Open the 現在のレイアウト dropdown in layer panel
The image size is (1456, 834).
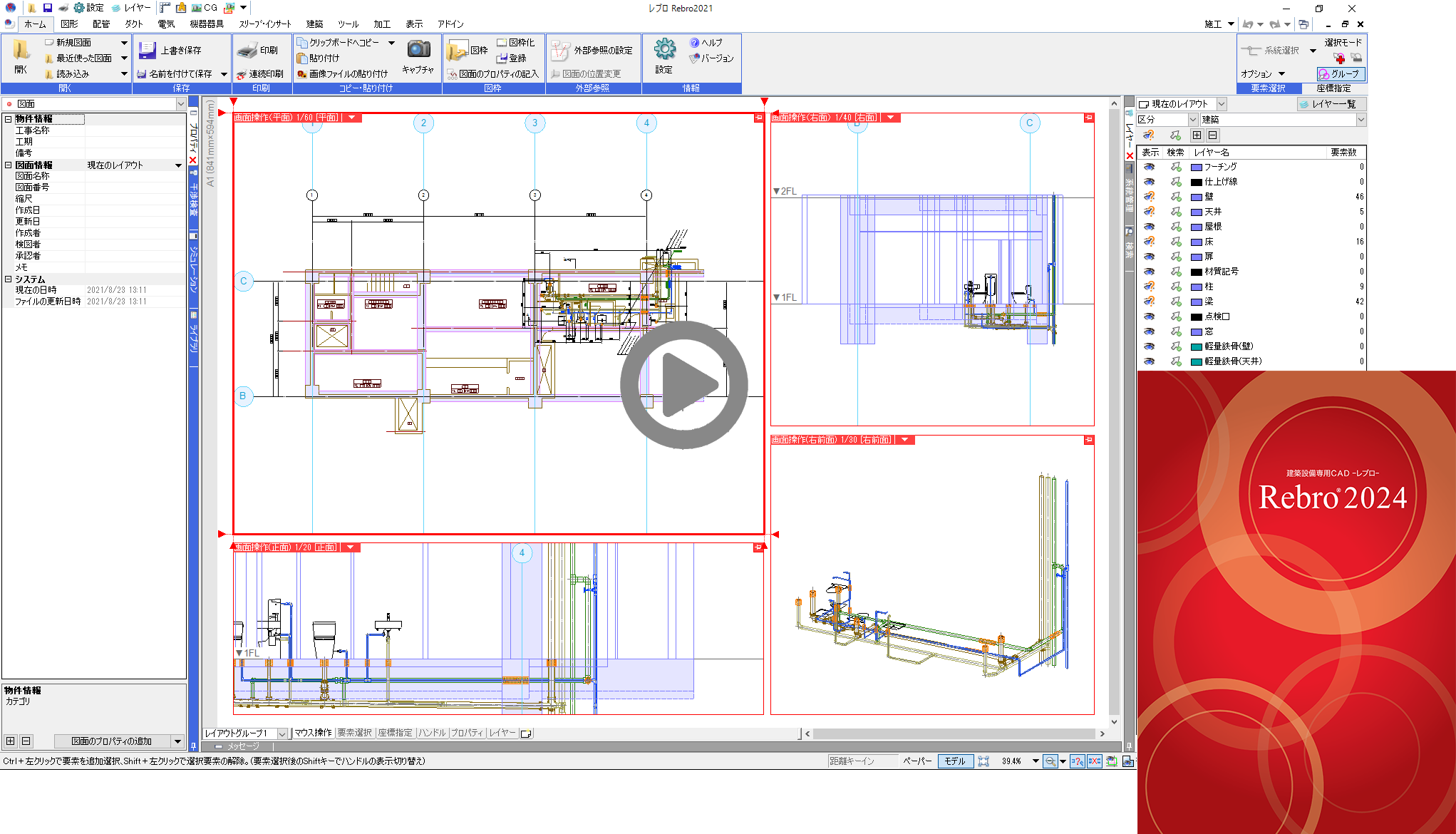[x=1221, y=104]
